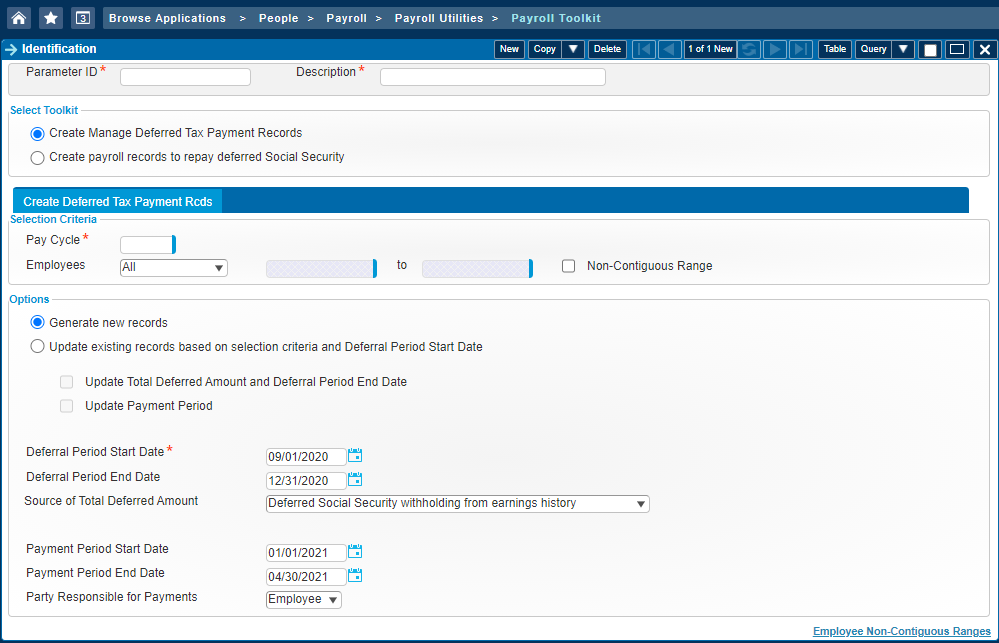Select Create payroll records to repay deferred Social Security
999x643 pixels.
click(x=38, y=157)
